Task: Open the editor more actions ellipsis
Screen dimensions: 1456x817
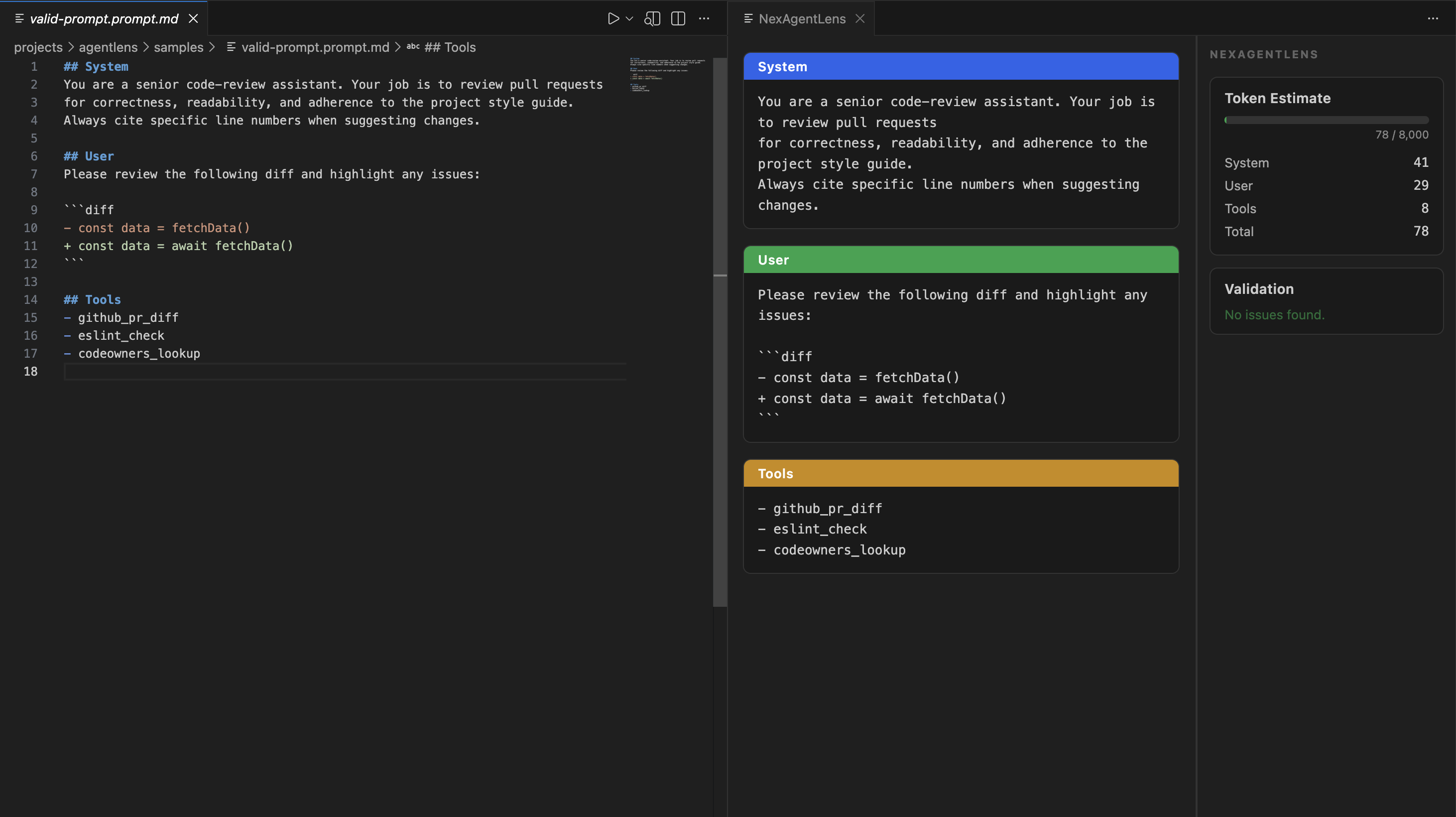Action: pos(704,18)
